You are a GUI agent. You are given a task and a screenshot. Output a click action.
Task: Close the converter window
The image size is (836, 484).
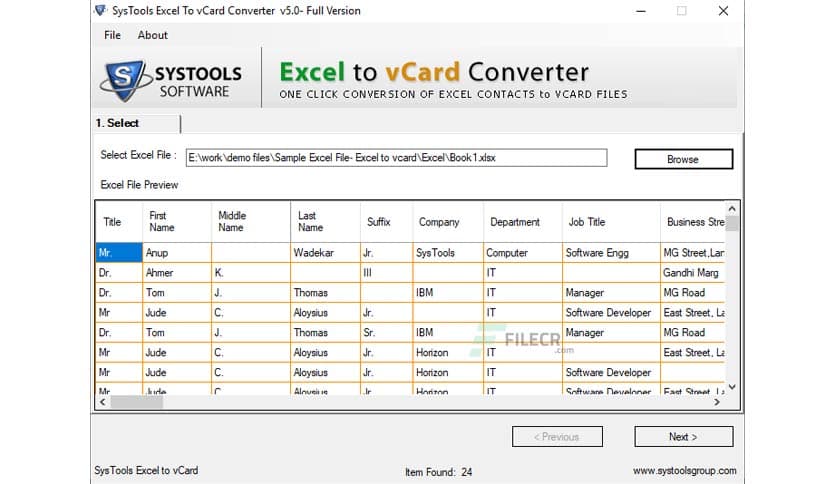pyautogui.click(x=723, y=11)
